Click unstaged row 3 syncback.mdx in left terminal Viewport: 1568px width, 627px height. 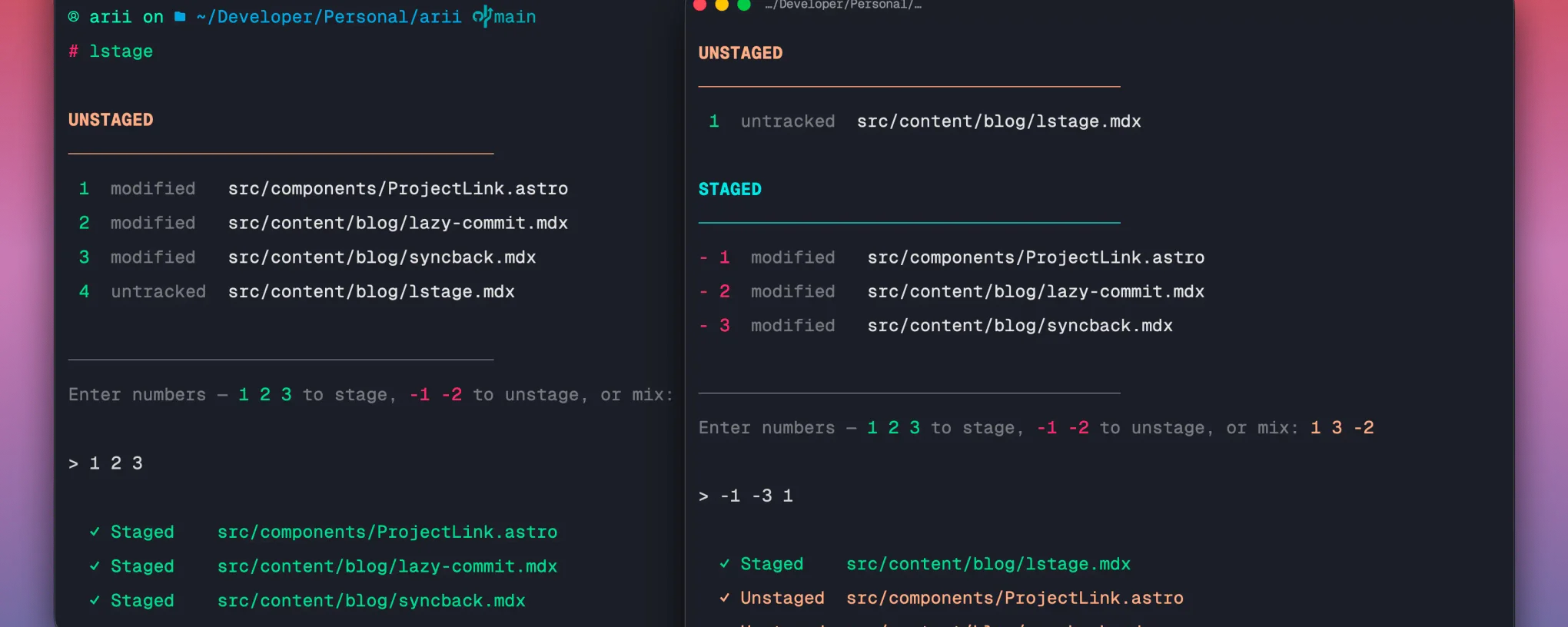click(x=307, y=257)
